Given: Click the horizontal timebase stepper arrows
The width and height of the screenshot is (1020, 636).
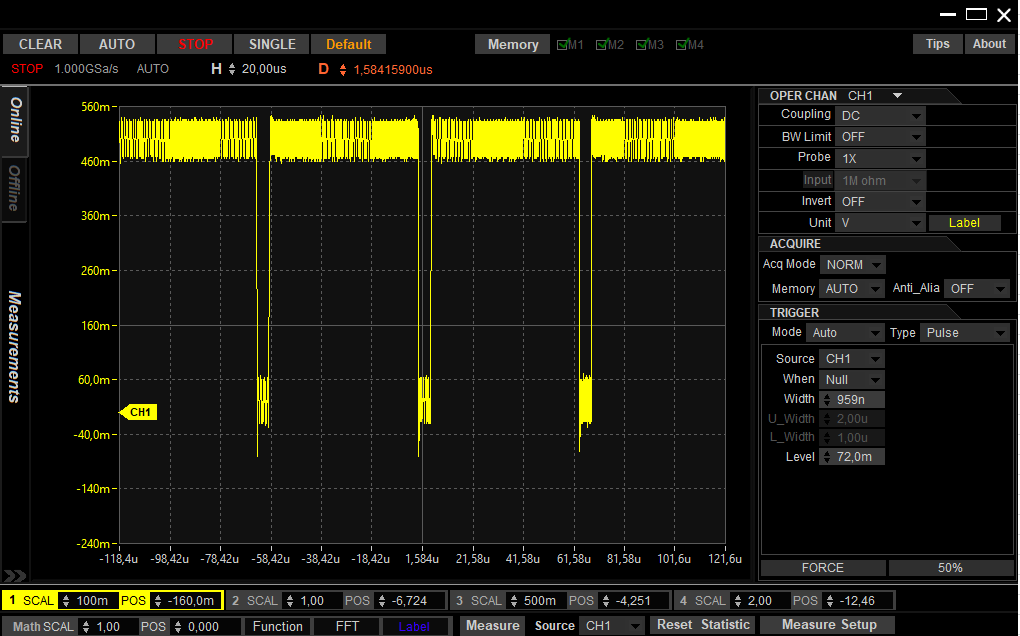Looking at the screenshot, I should [x=232, y=69].
